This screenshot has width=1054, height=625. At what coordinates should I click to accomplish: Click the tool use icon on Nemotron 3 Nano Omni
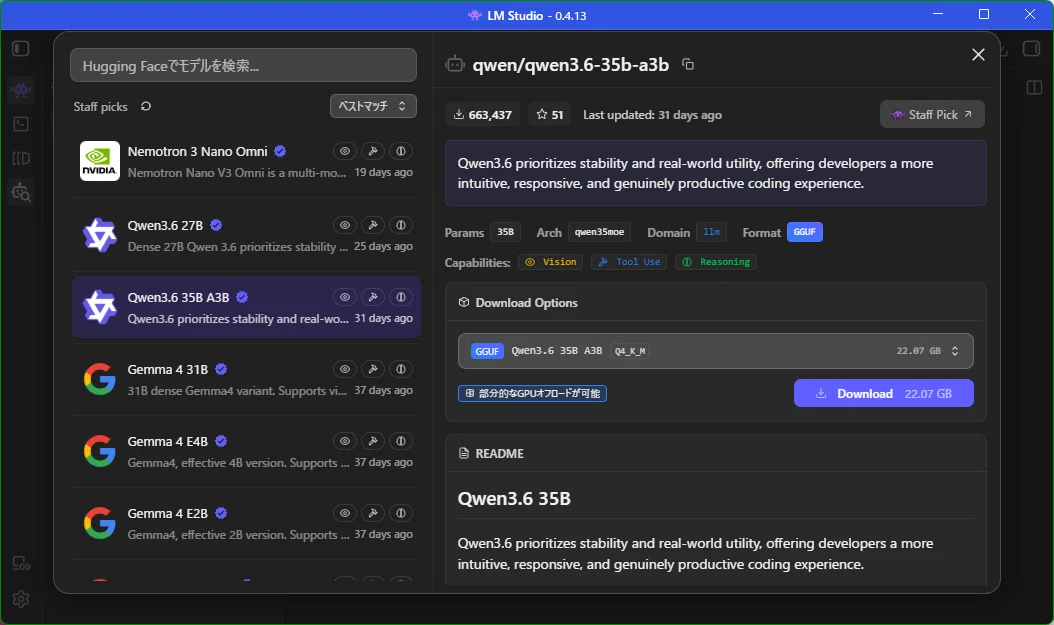point(373,151)
